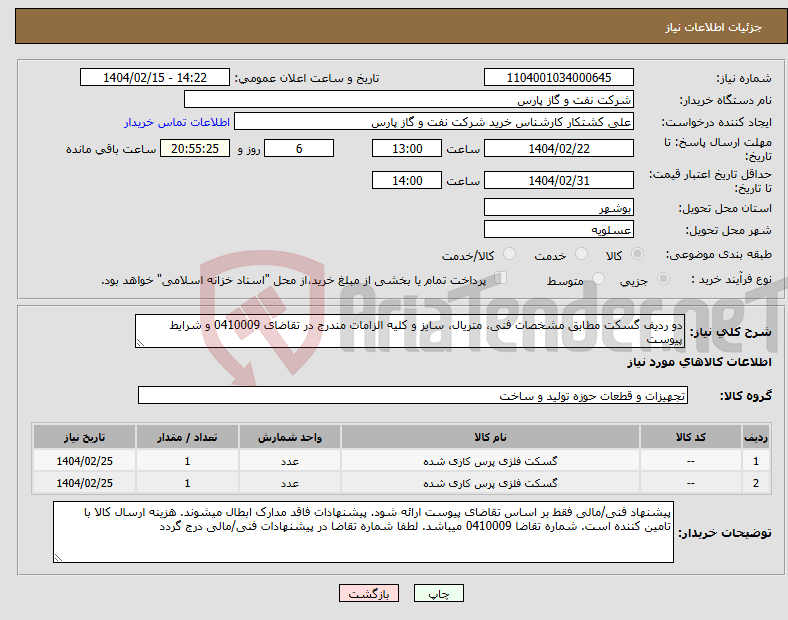Click the کد کالا column header

(x=691, y=437)
